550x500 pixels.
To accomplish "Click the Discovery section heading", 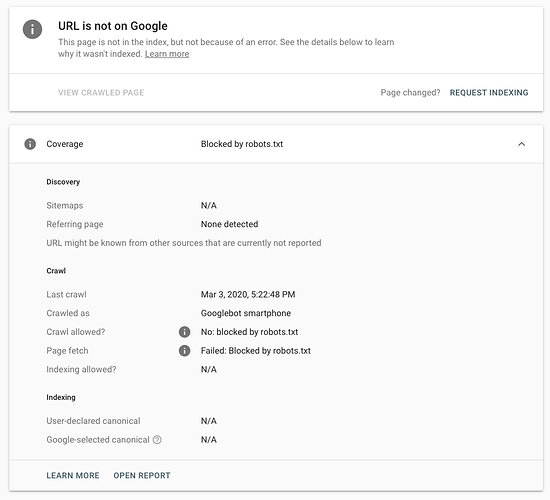I will (x=63, y=182).
